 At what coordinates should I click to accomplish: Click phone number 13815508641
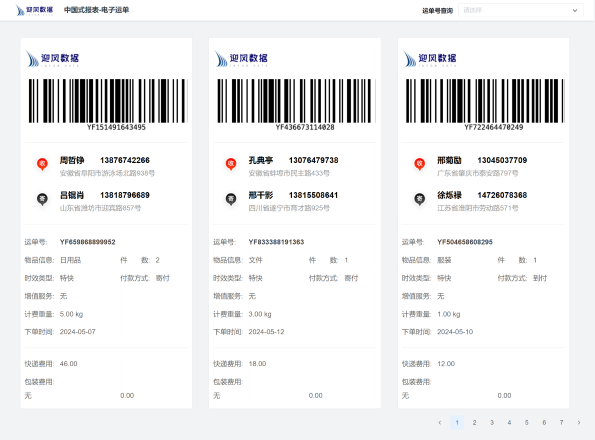313,195
